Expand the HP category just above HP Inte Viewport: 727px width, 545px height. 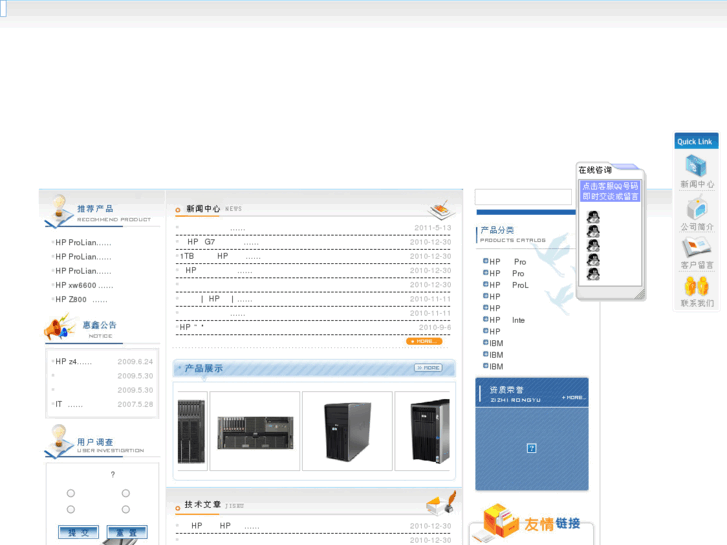(x=485, y=307)
